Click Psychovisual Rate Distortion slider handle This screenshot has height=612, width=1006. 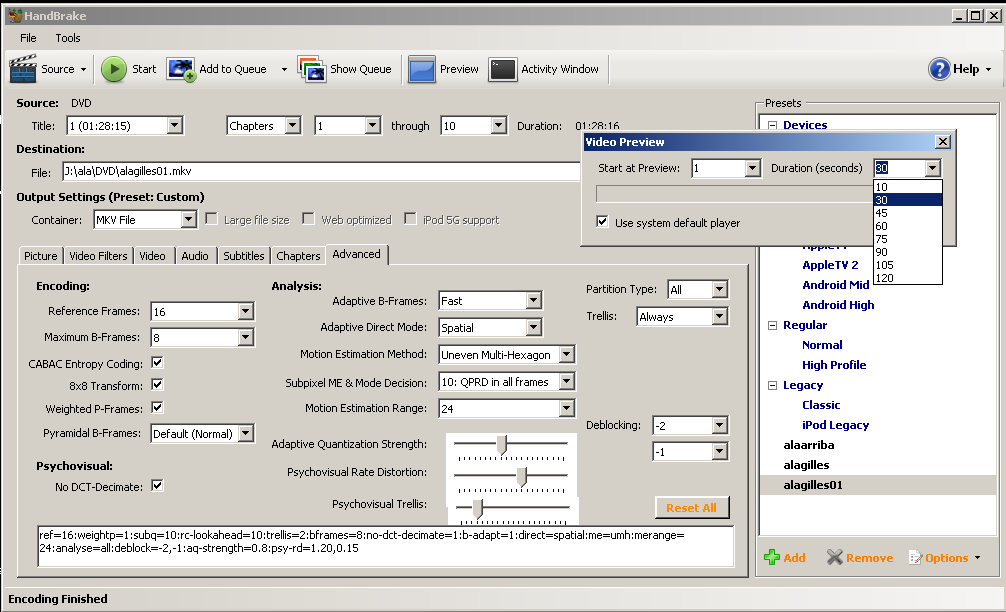click(522, 476)
